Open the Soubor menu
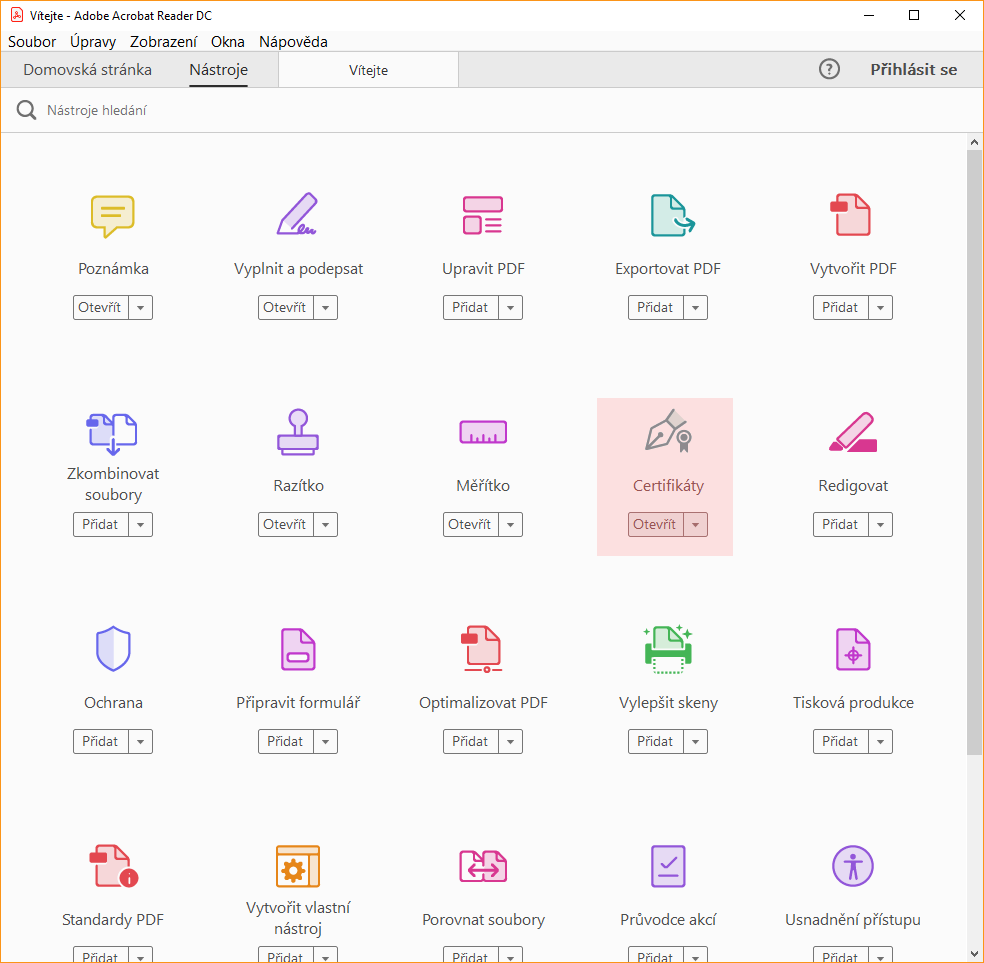This screenshot has width=984, height=963. 32,41
